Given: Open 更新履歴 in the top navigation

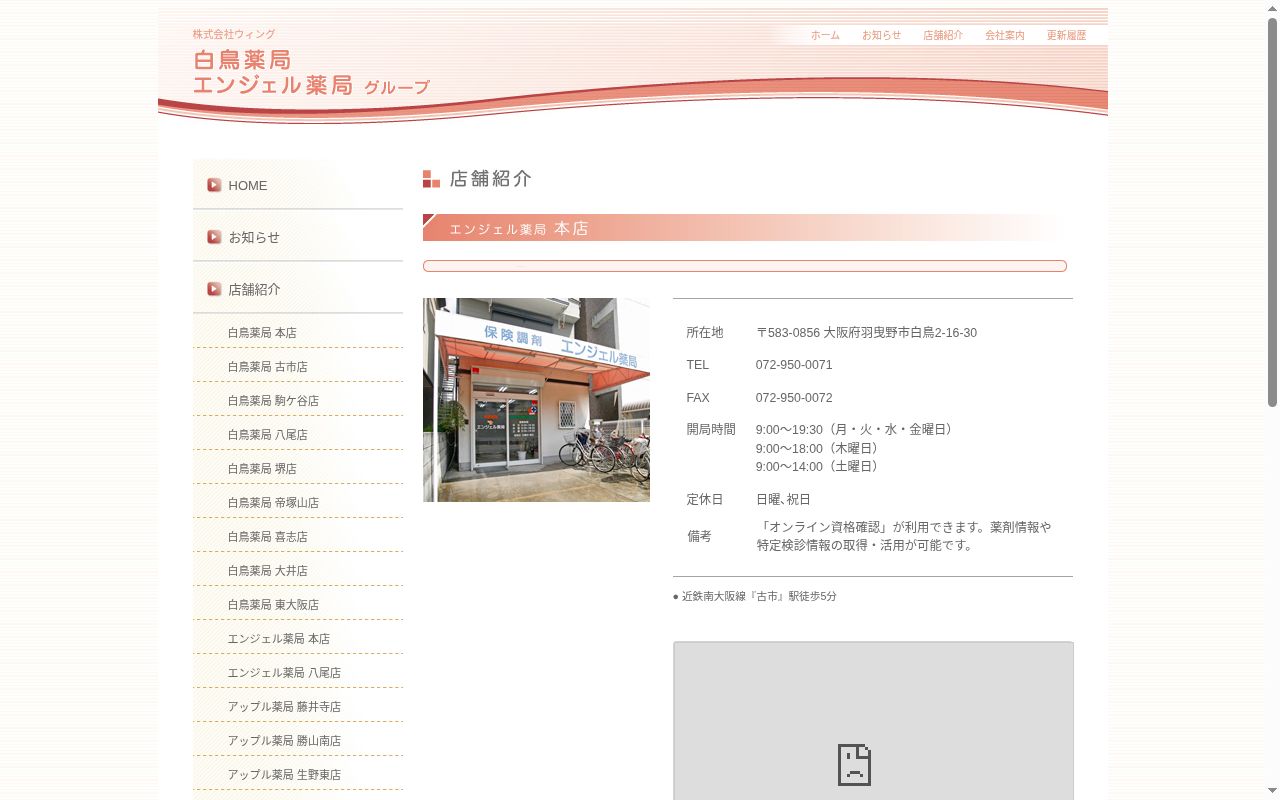Looking at the screenshot, I should 1066,35.
